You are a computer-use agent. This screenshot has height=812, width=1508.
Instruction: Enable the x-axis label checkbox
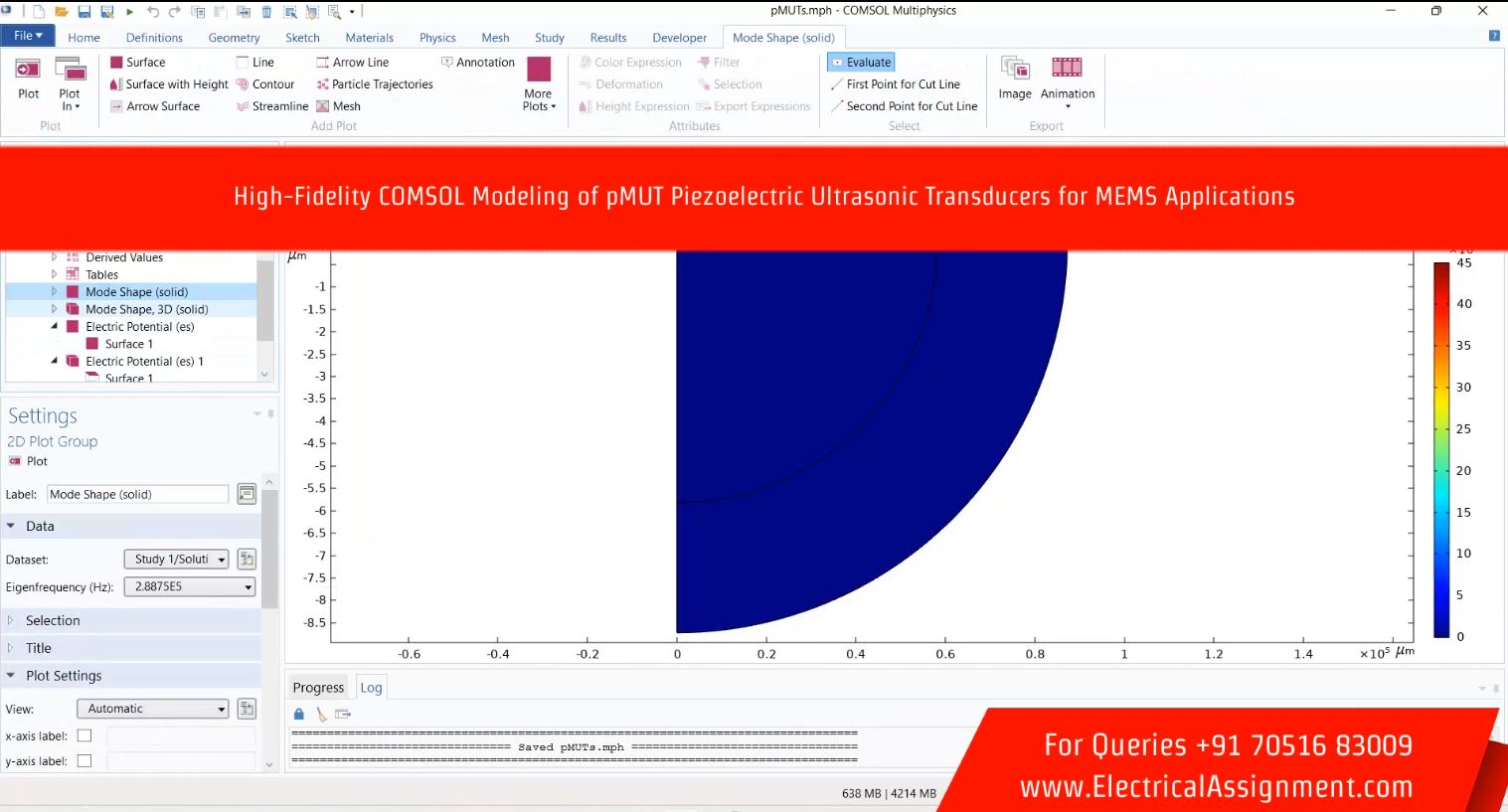coord(84,736)
